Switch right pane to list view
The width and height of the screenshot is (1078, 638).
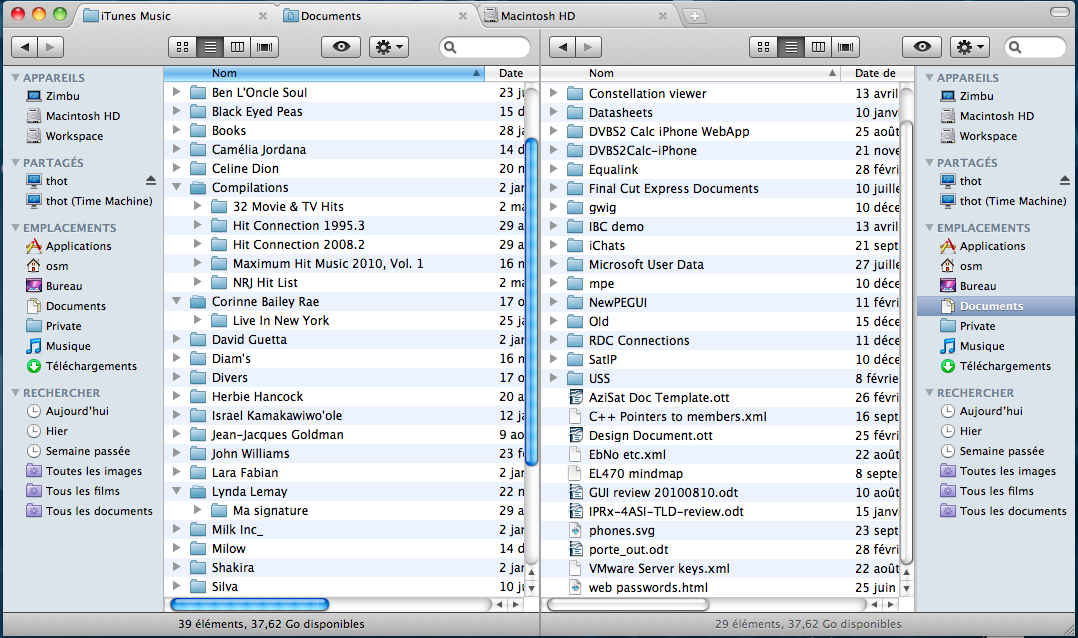[791, 47]
